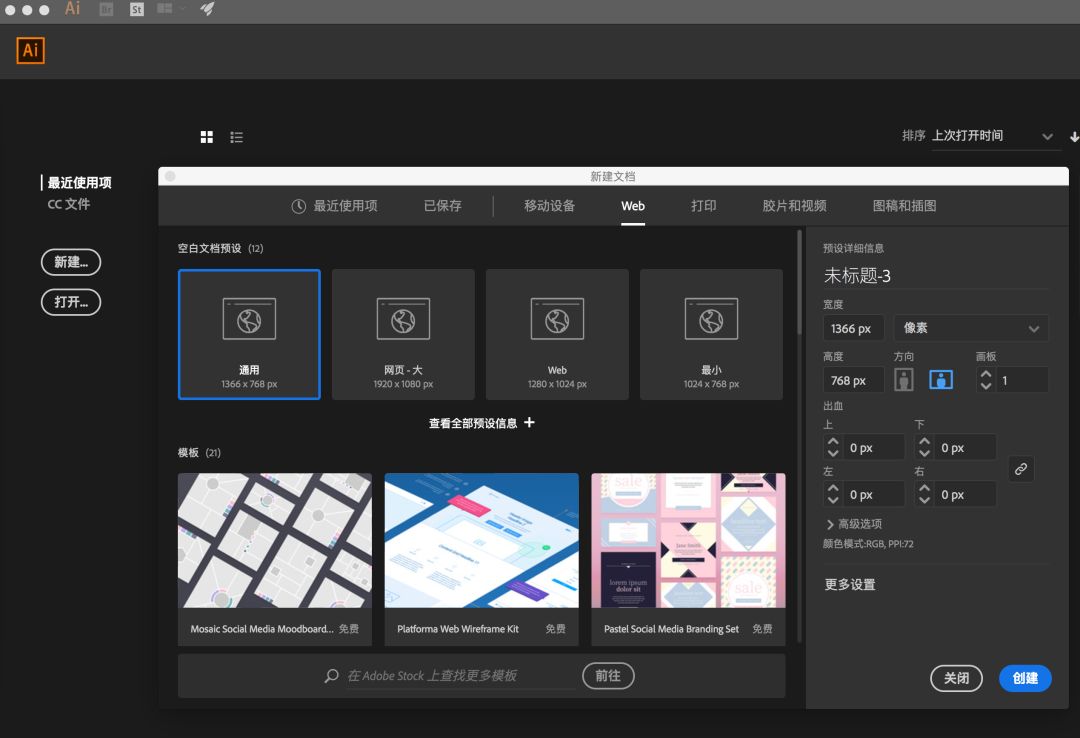Click the download arrow icon near sort options

click(x=1073, y=136)
